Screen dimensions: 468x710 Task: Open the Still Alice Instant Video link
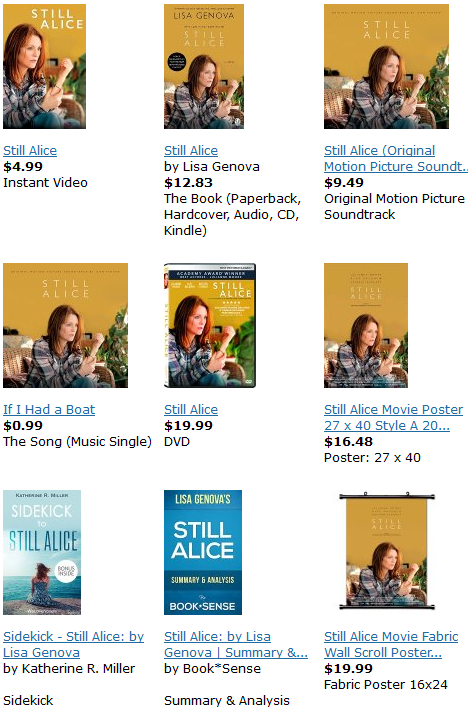pos(30,150)
